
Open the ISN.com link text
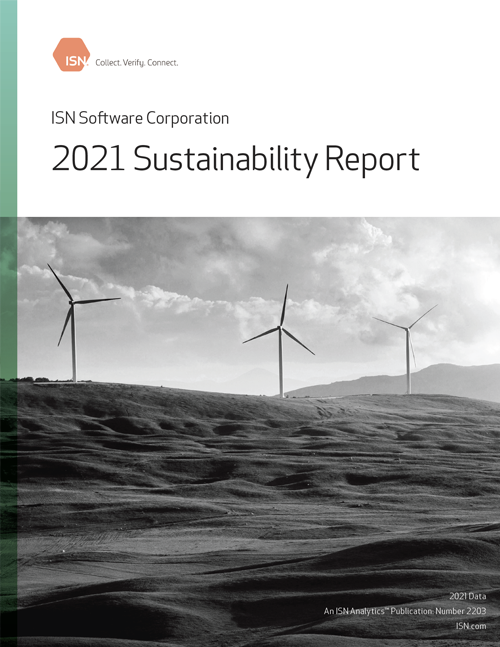click(471, 626)
